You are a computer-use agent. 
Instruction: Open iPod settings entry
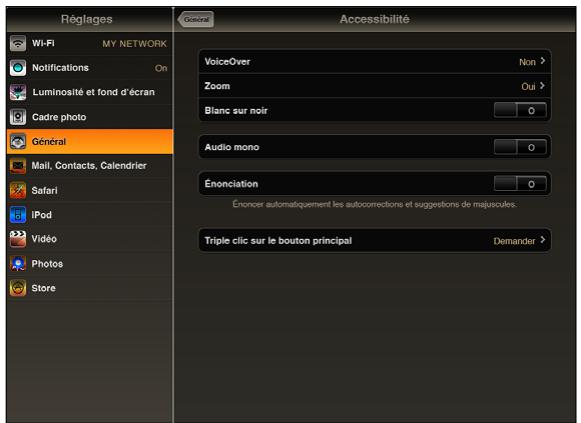[x=90, y=215]
